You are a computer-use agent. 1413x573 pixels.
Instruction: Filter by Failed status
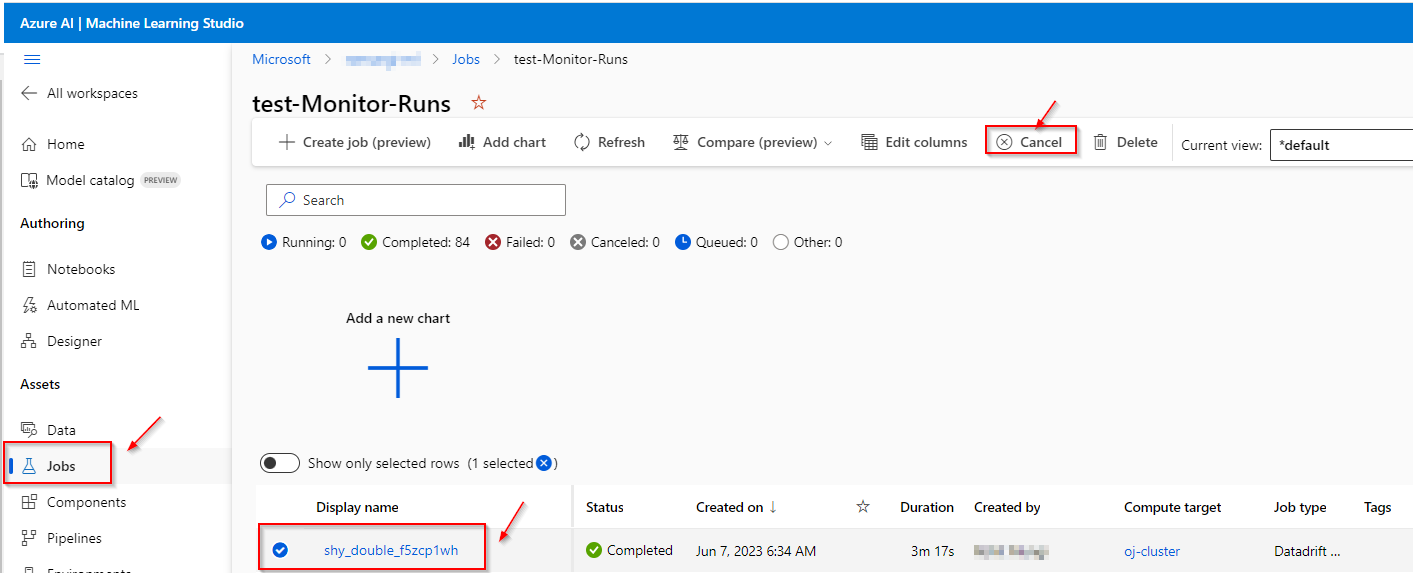click(x=519, y=242)
